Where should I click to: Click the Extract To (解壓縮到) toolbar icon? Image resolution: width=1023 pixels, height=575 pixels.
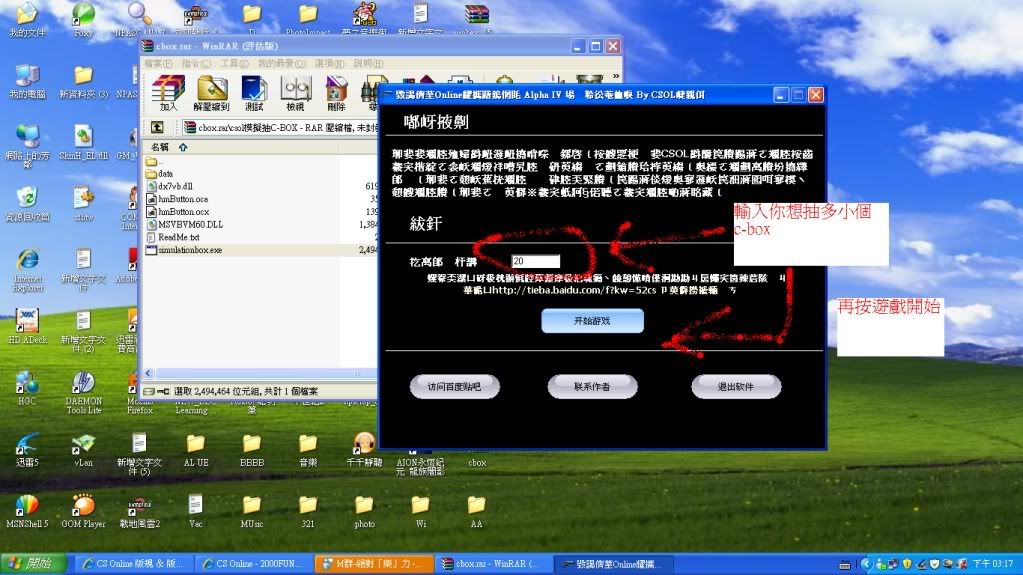211,92
